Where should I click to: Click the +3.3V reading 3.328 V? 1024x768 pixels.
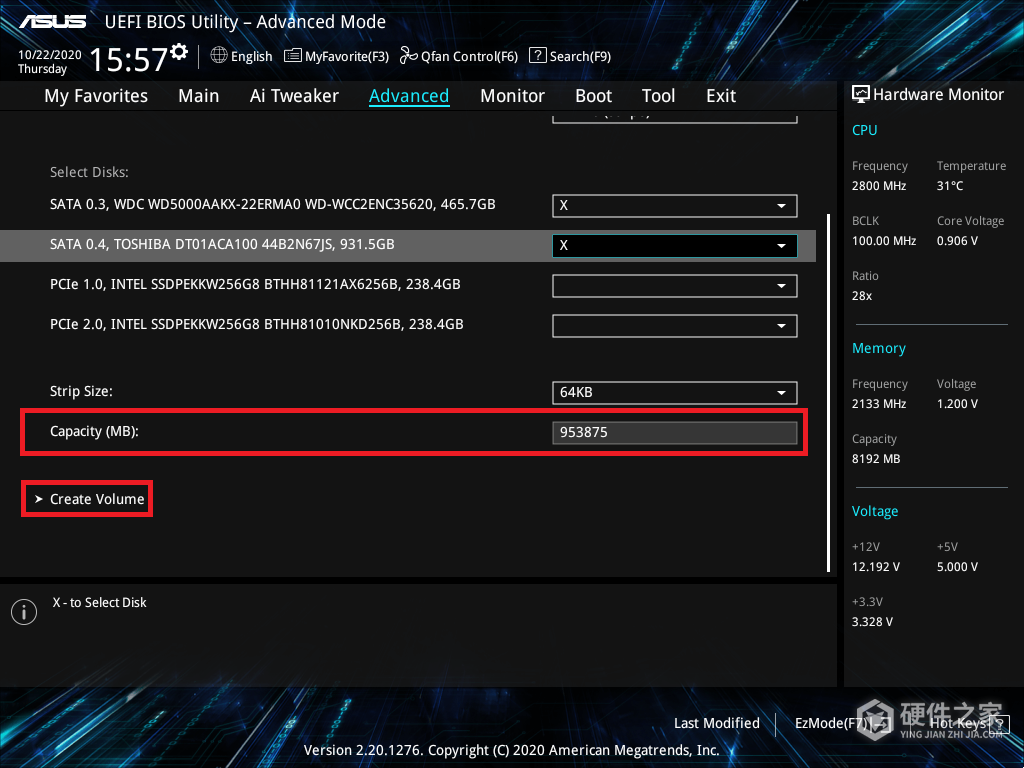(x=872, y=622)
